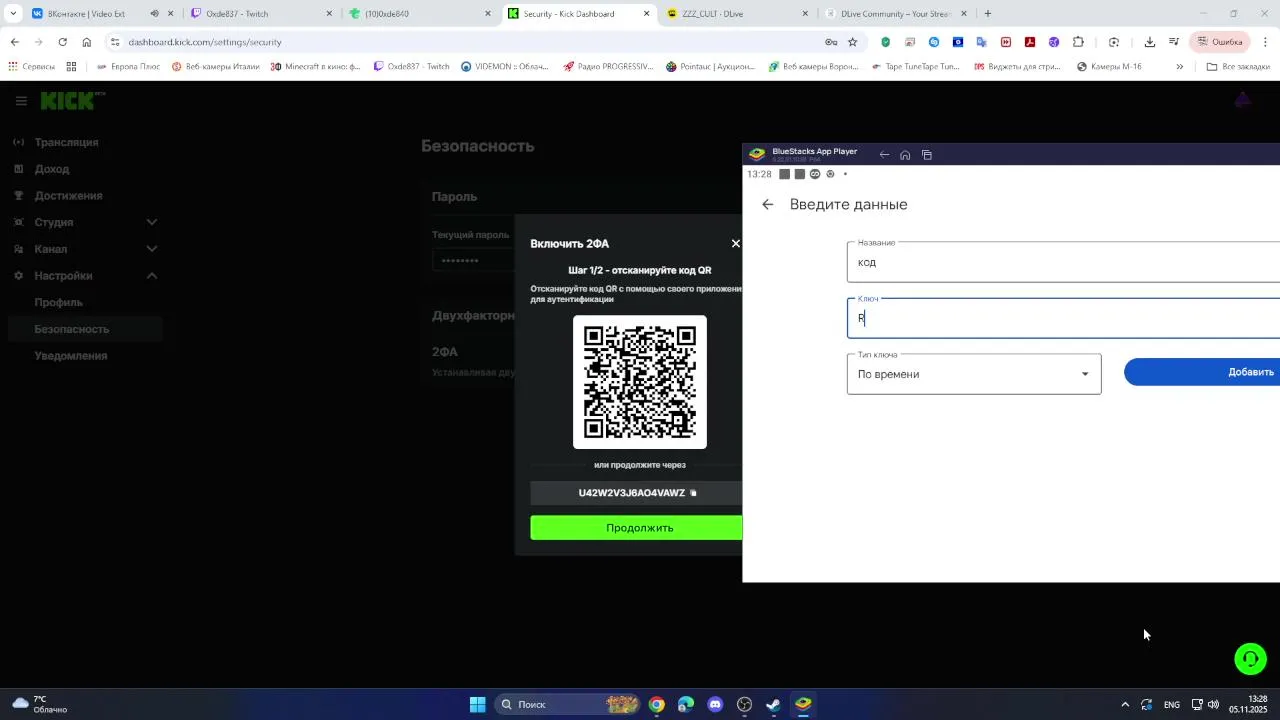Open the "Камеры М-16" bookmark
Screen dimensions: 1280x720
(1109, 67)
